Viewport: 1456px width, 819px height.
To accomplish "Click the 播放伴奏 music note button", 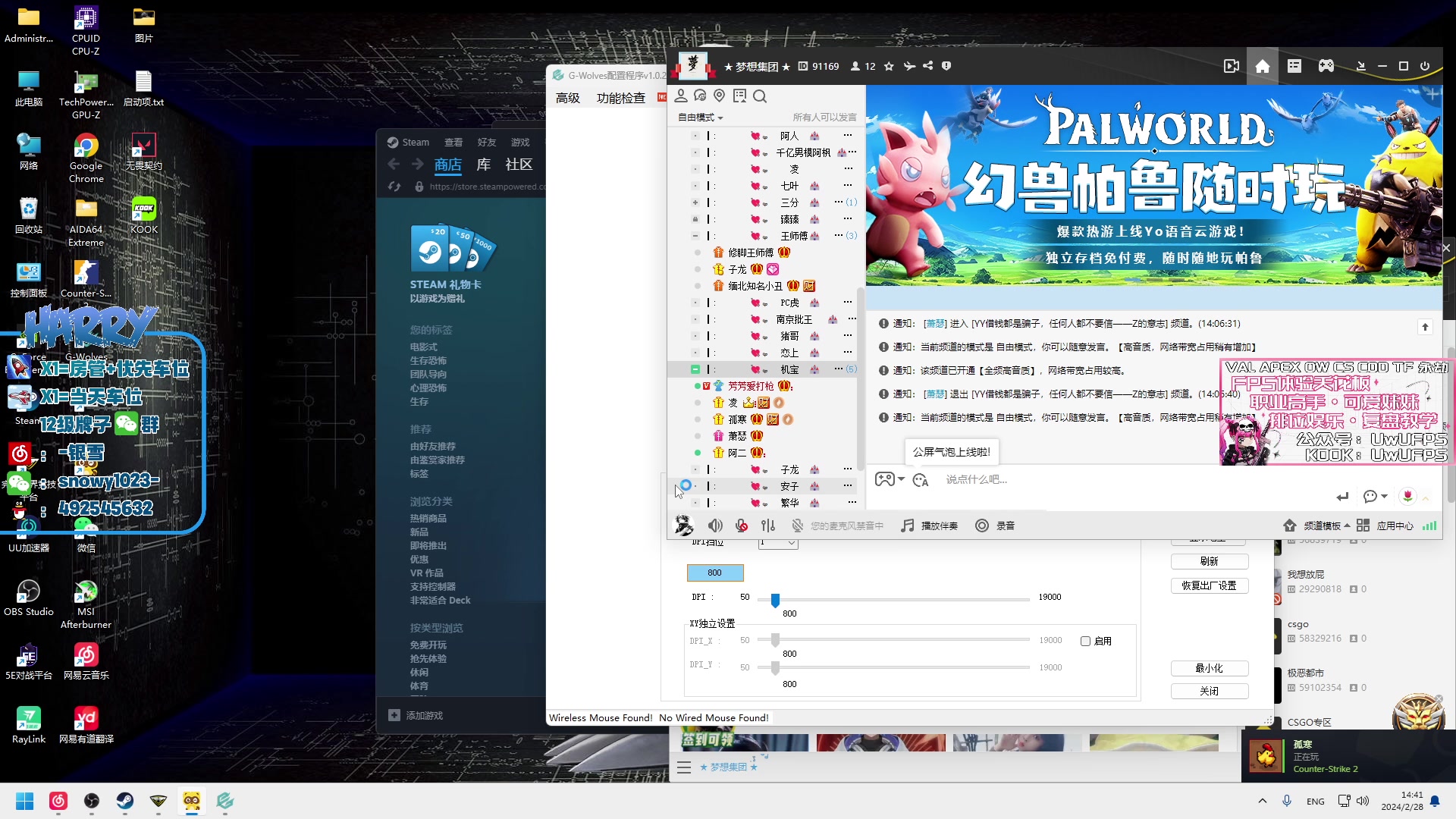I will (930, 526).
